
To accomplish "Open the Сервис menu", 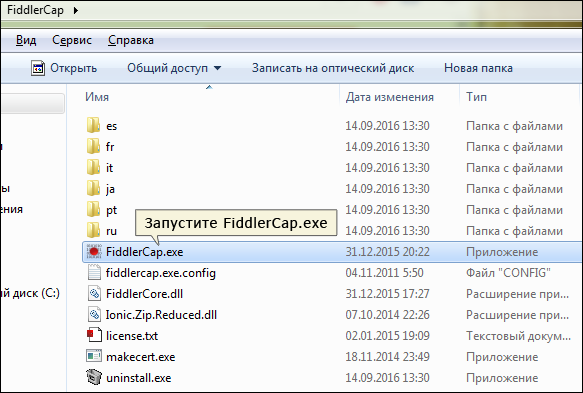I will (72, 40).
